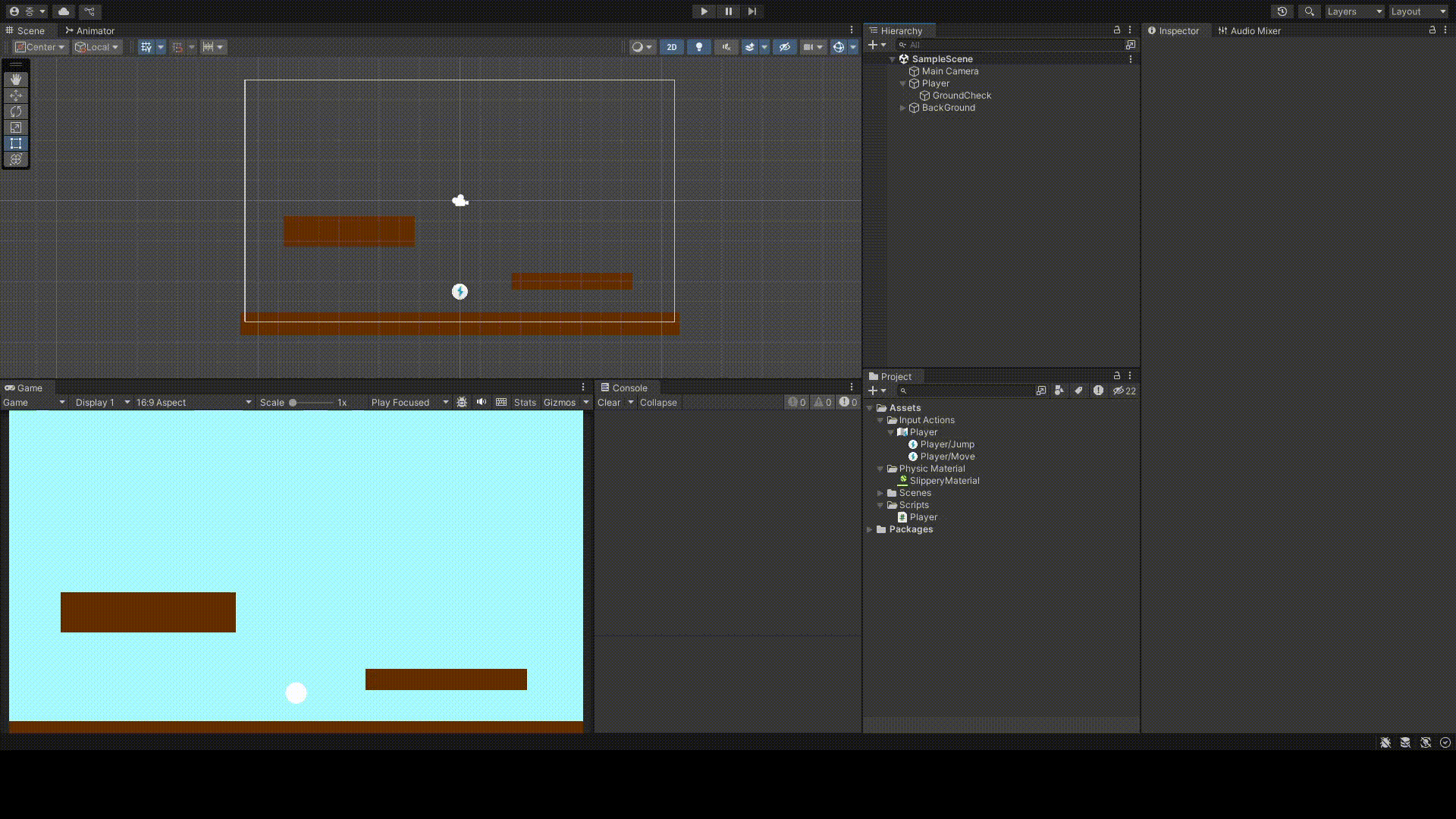Adjust the Game view Scale slider

pos(293,403)
